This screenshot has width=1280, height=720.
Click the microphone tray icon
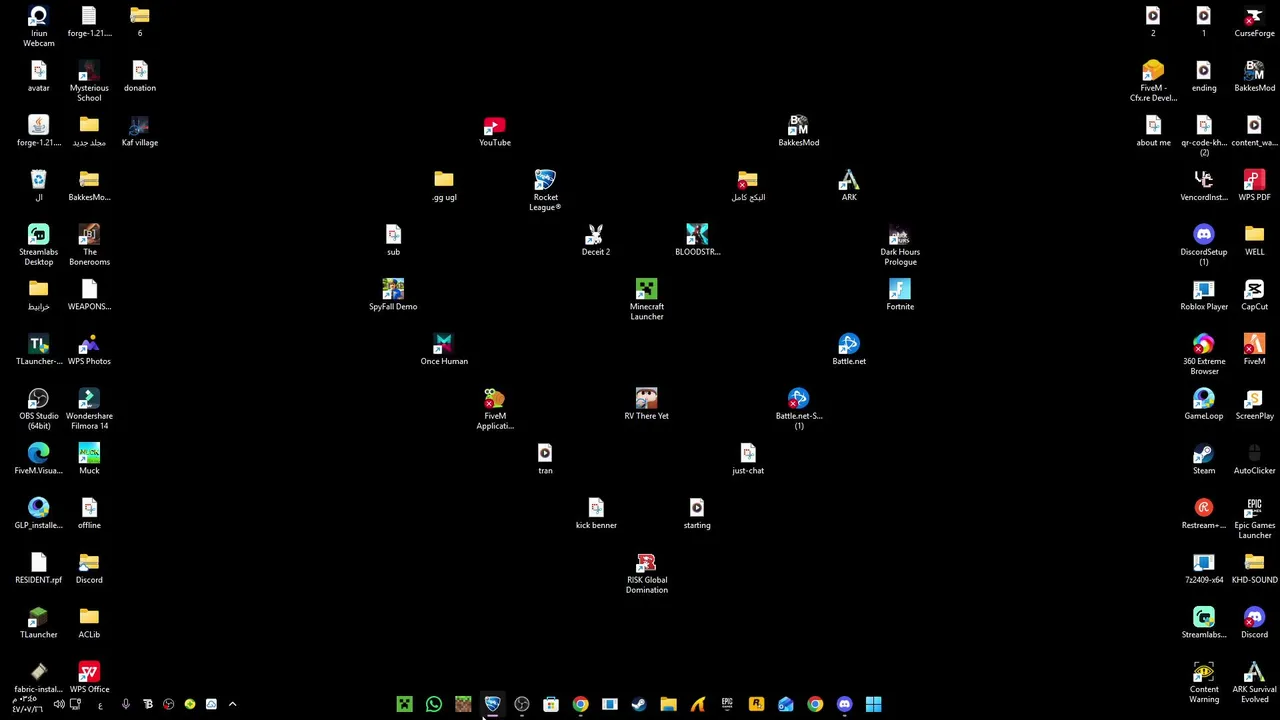(125, 705)
